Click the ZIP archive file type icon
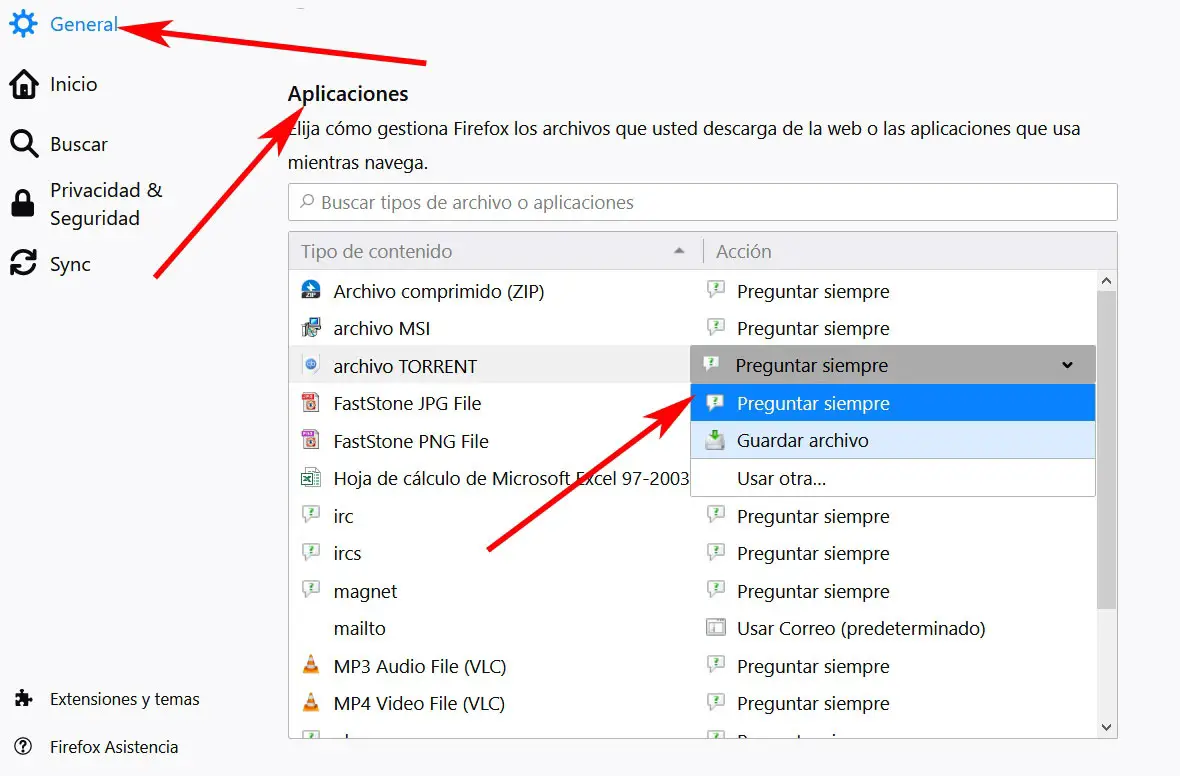The width and height of the screenshot is (1180, 776). pyautogui.click(x=311, y=290)
